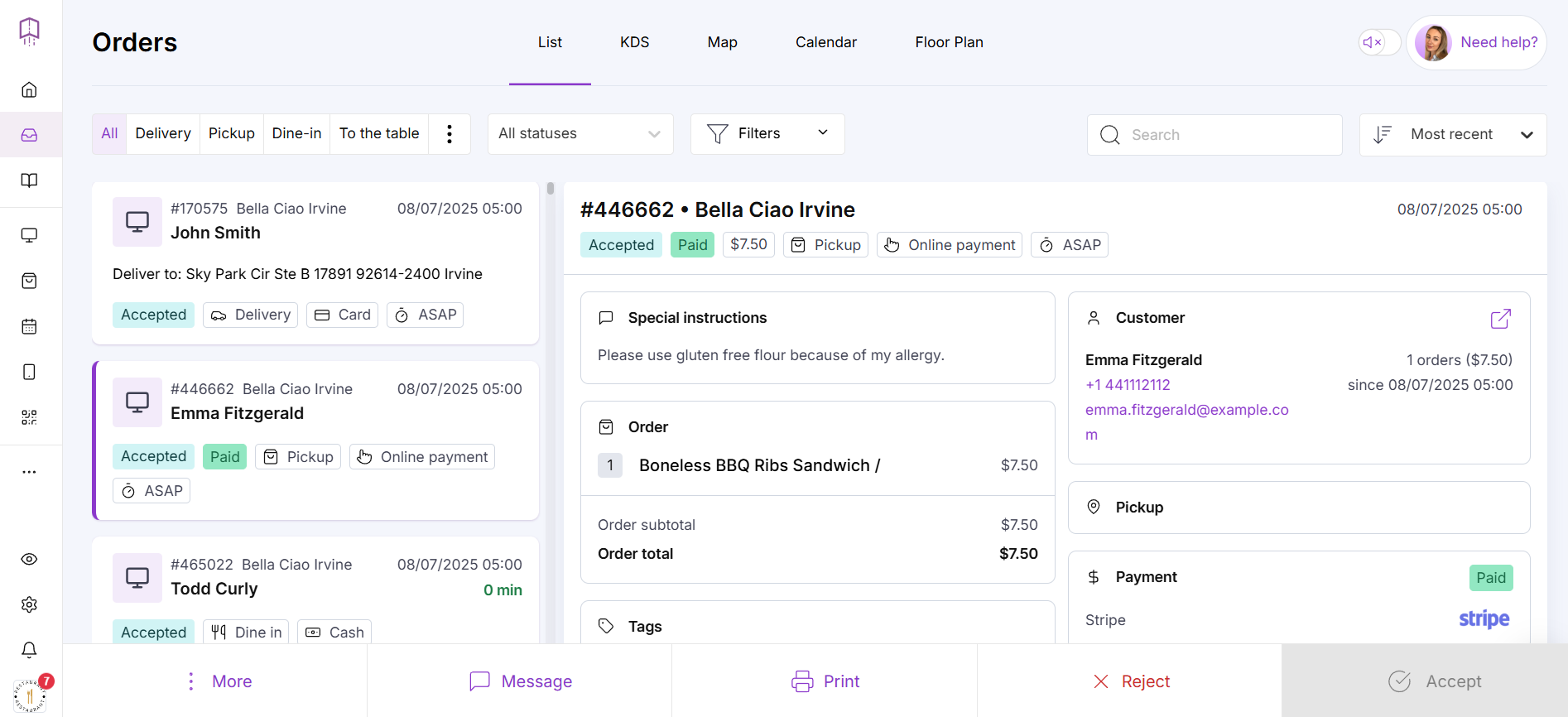Click the Search orders field

point(1214,135)
